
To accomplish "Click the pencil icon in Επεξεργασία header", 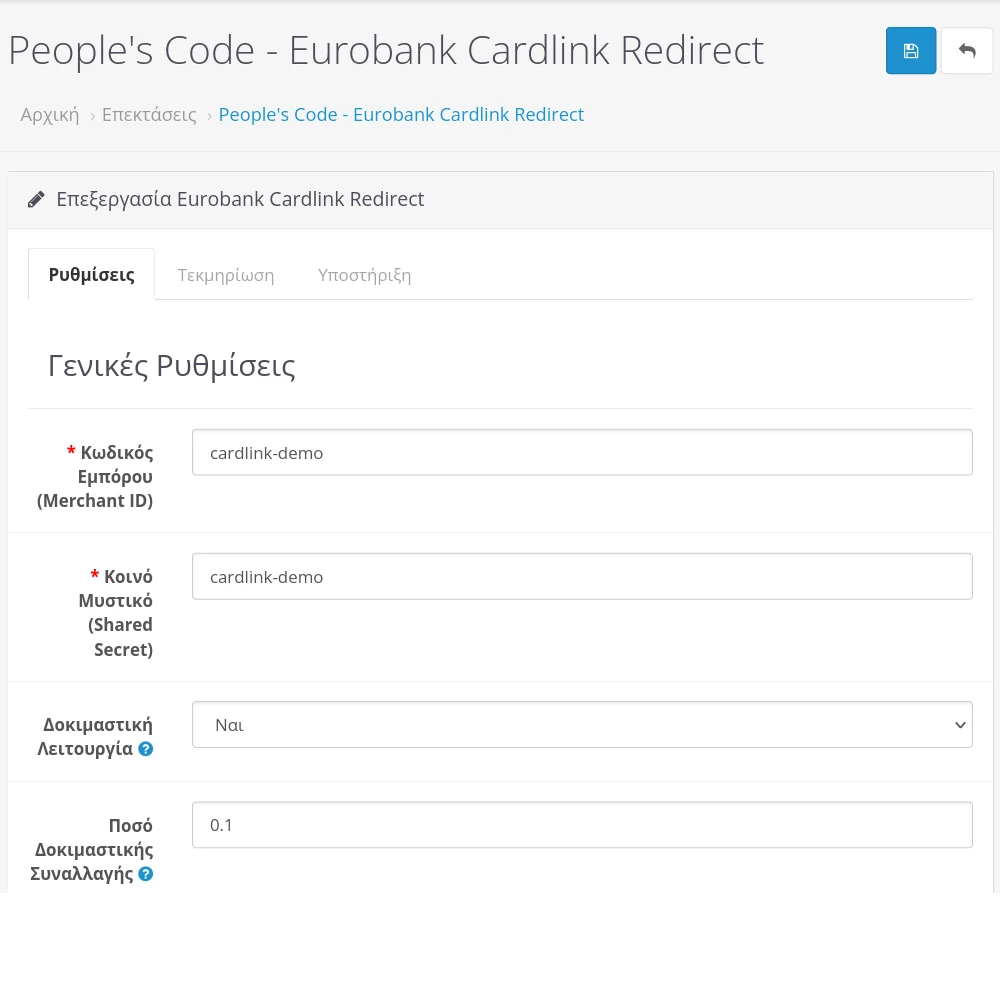I will point(36,199).
